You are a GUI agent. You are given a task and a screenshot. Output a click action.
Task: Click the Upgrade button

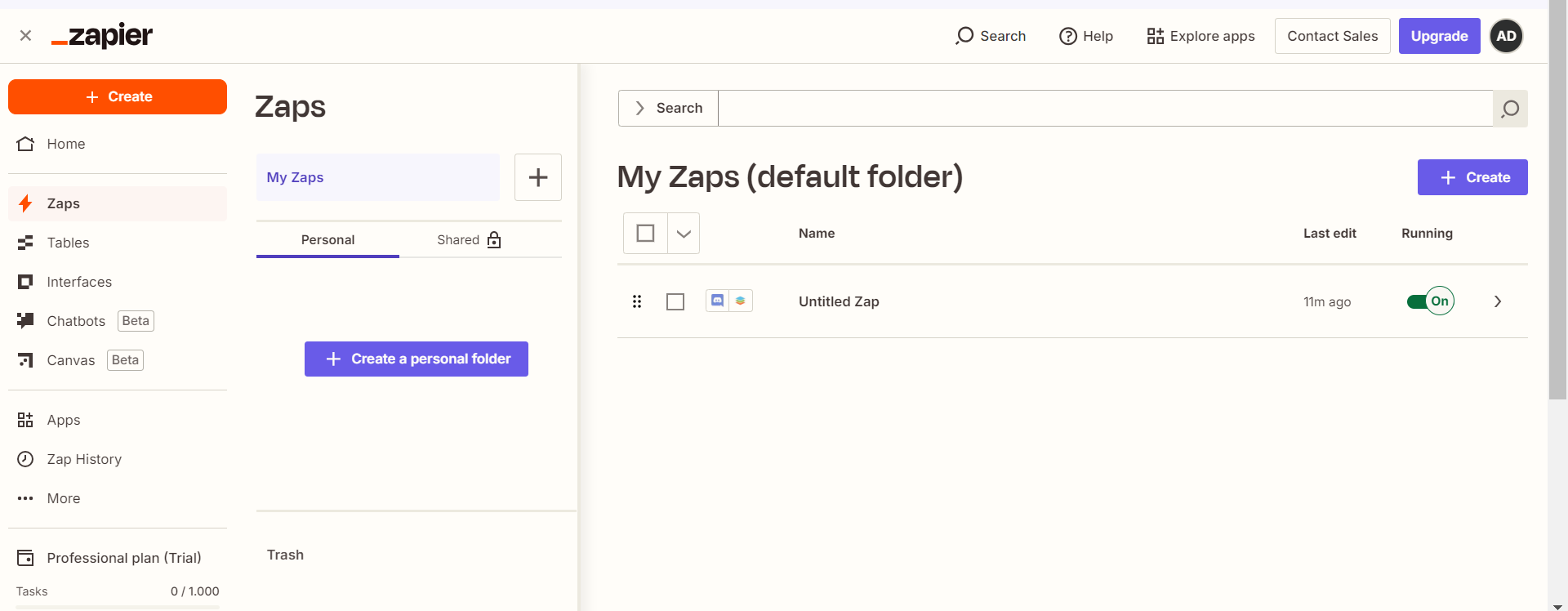(1439, 36)
